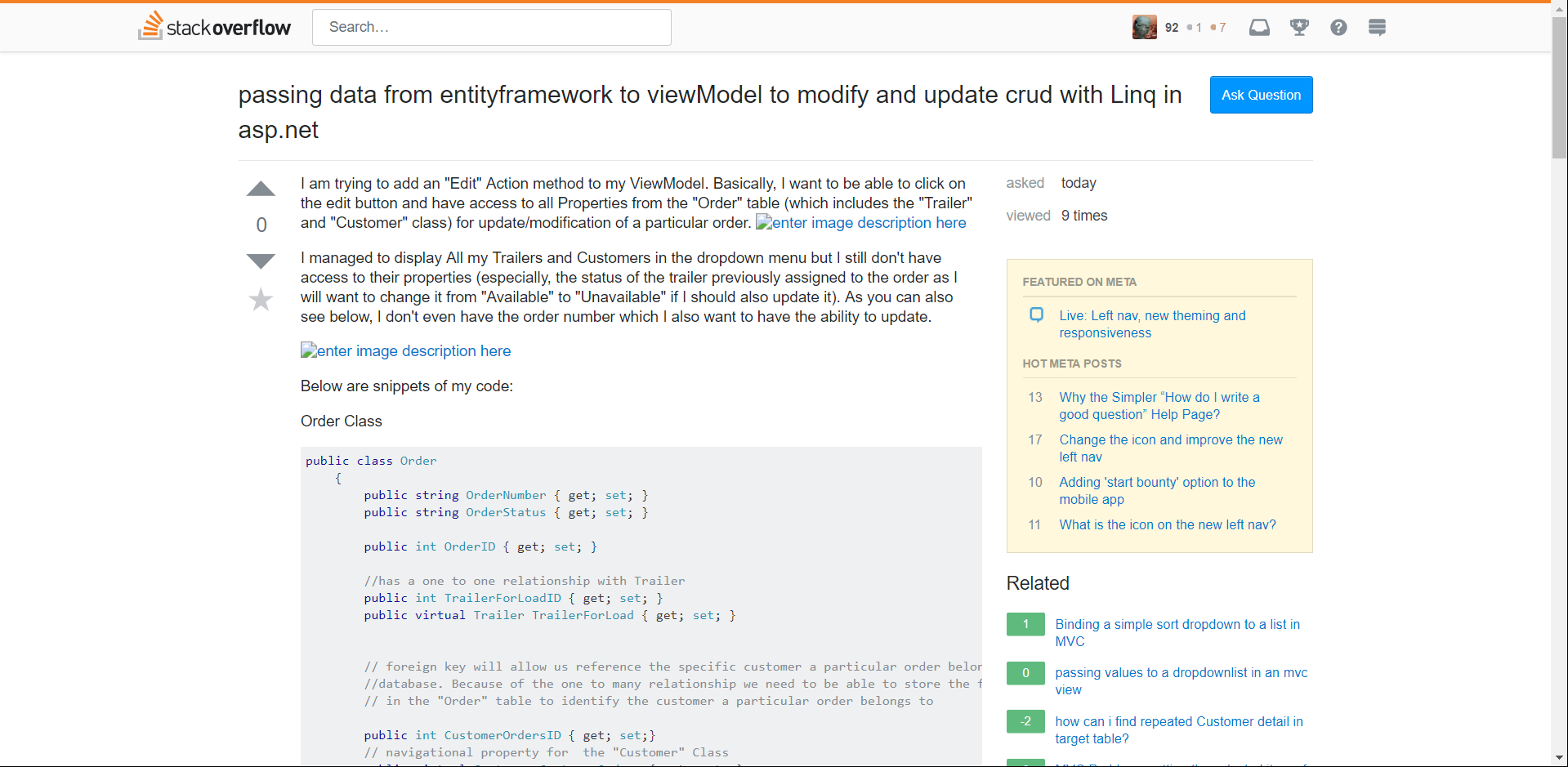Click the Ask Question button
The width and height of the screenshot is (1568, 767).
click(1261, 95)
